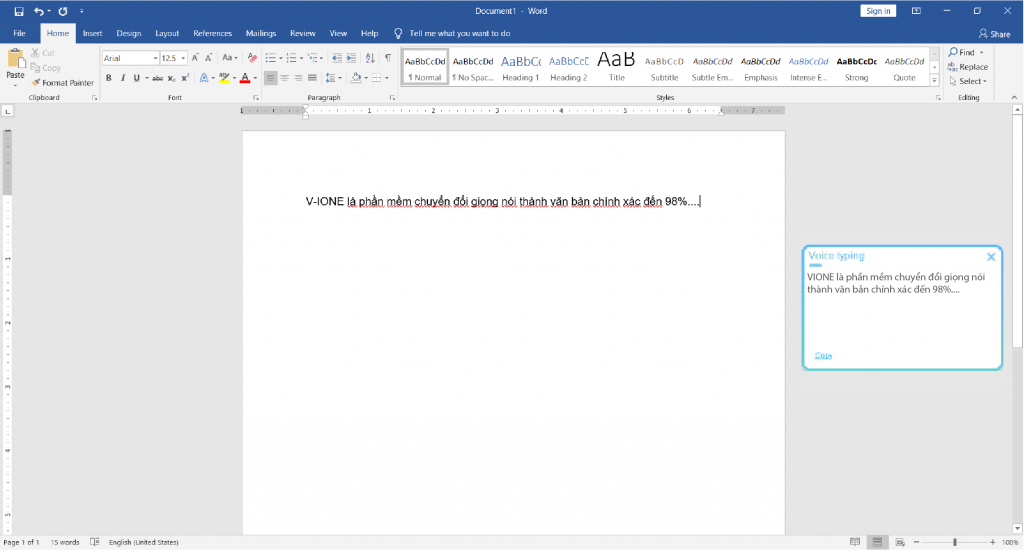Open proofing errors check in status bar

point(95,542)
